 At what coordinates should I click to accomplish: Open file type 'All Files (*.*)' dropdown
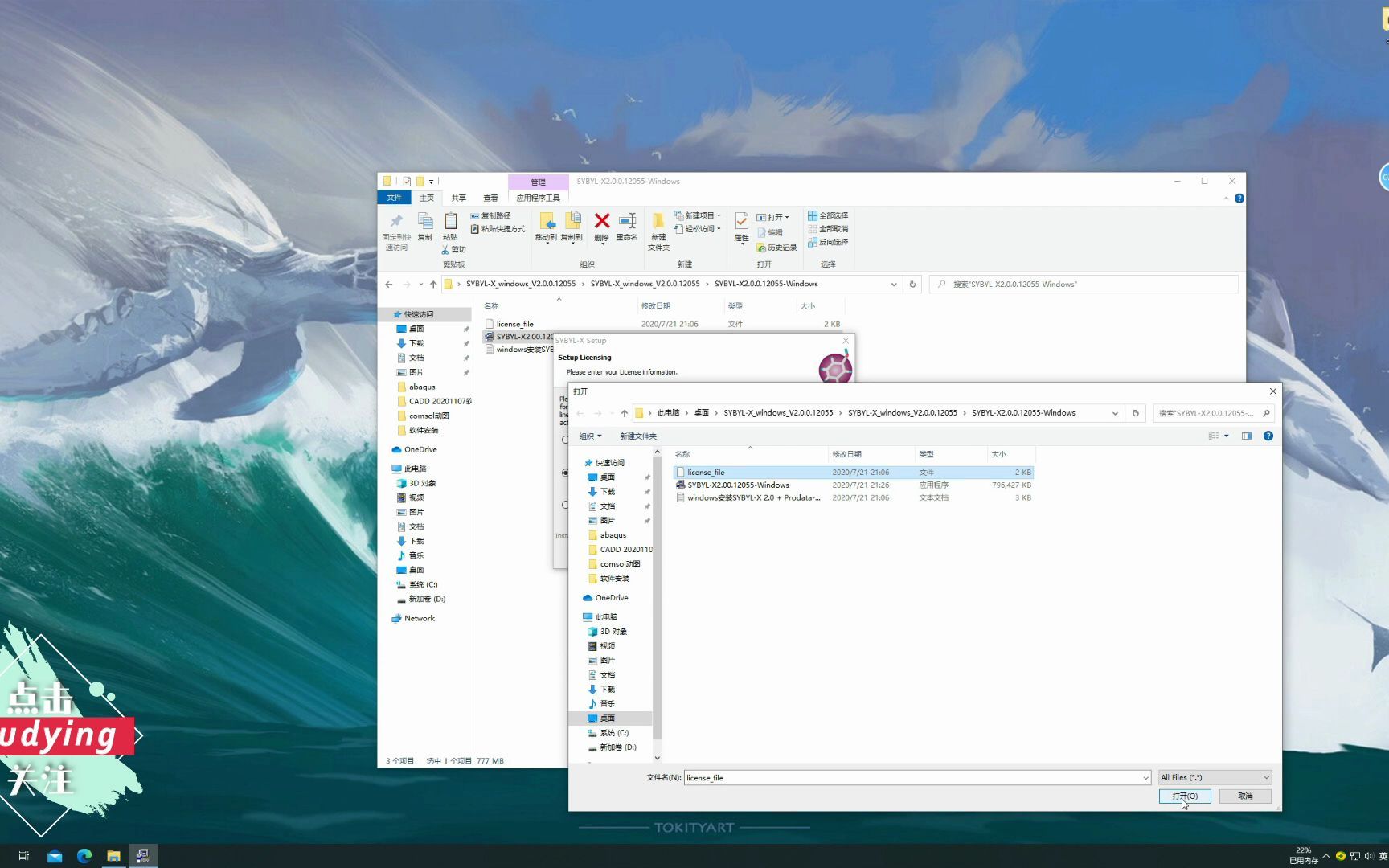pos(1215,777)
